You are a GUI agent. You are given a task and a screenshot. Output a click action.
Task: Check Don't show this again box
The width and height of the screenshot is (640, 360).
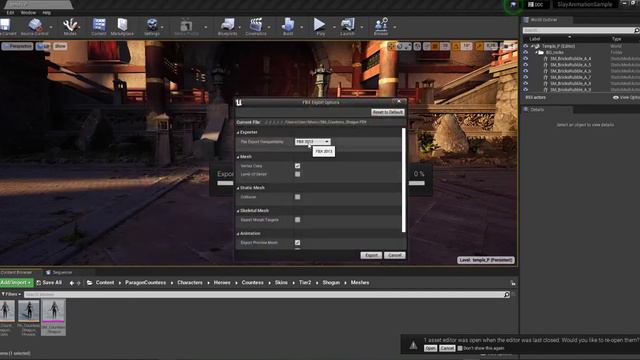pyautogui.click(x=460, y=348)
